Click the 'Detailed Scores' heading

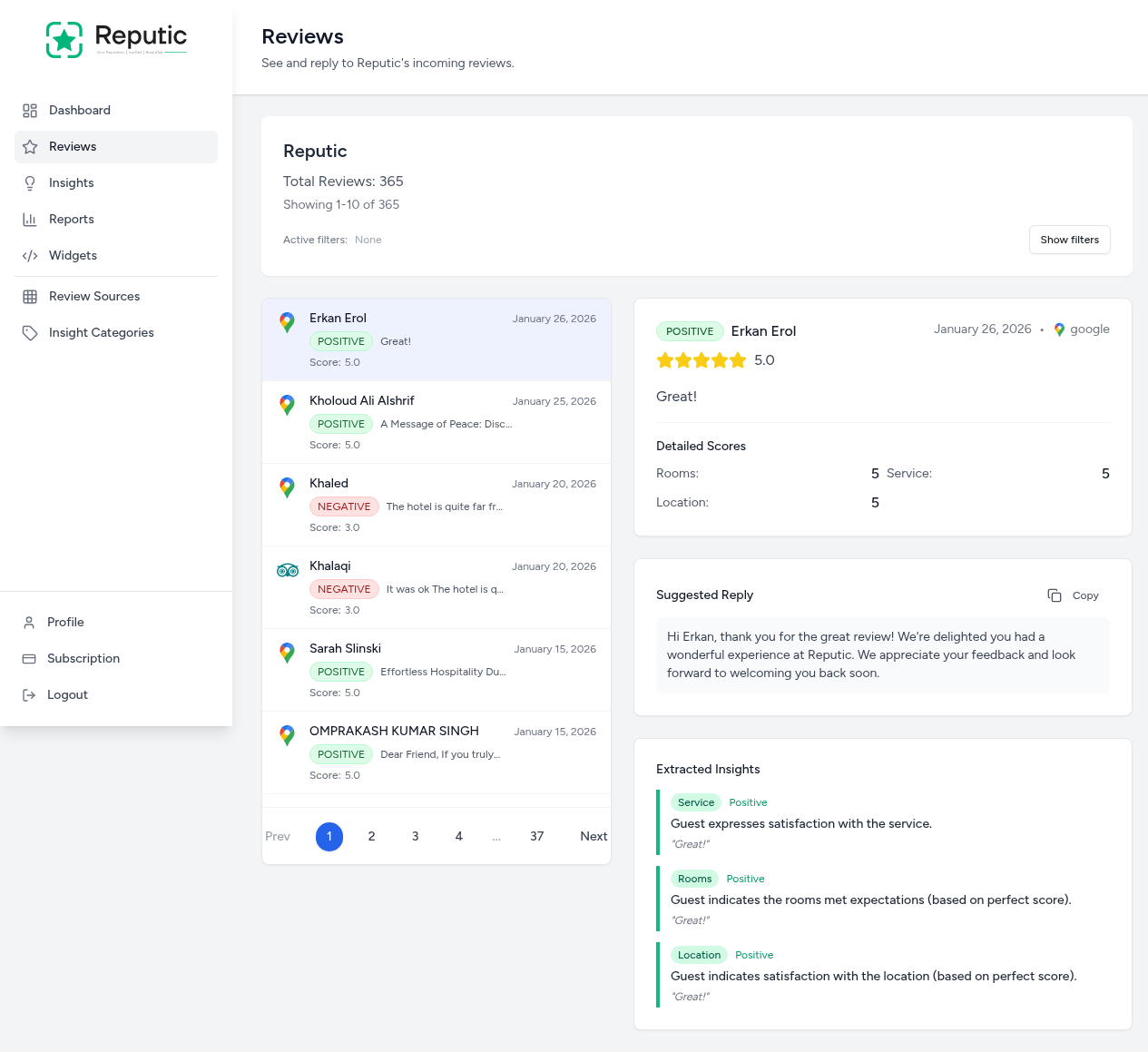click(x=701, y=447)
